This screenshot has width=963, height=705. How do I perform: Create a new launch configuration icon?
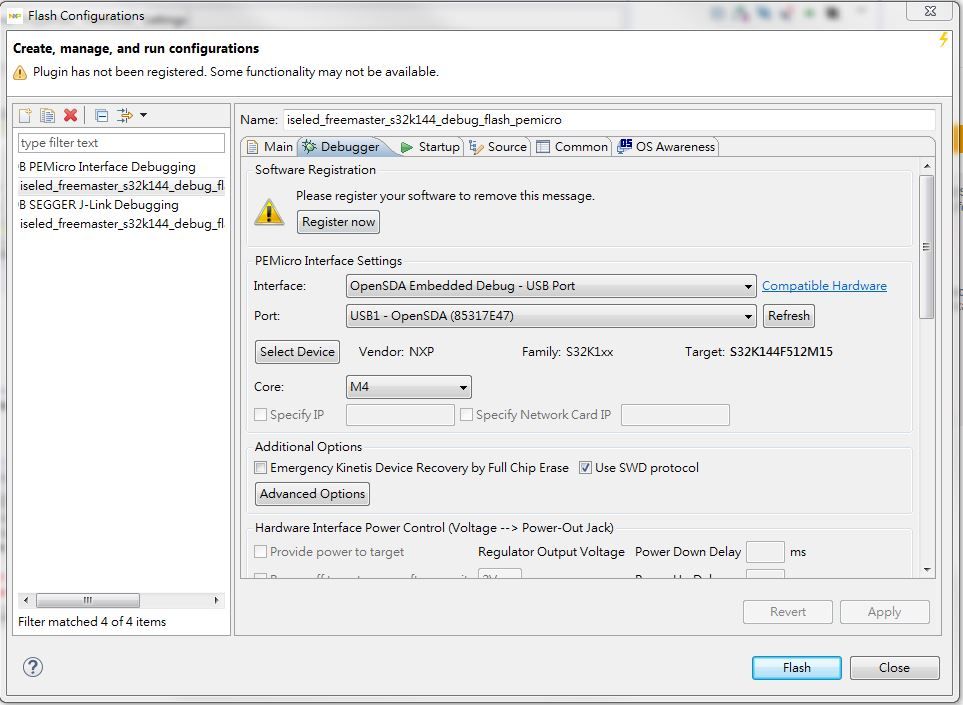pos(25,115)
